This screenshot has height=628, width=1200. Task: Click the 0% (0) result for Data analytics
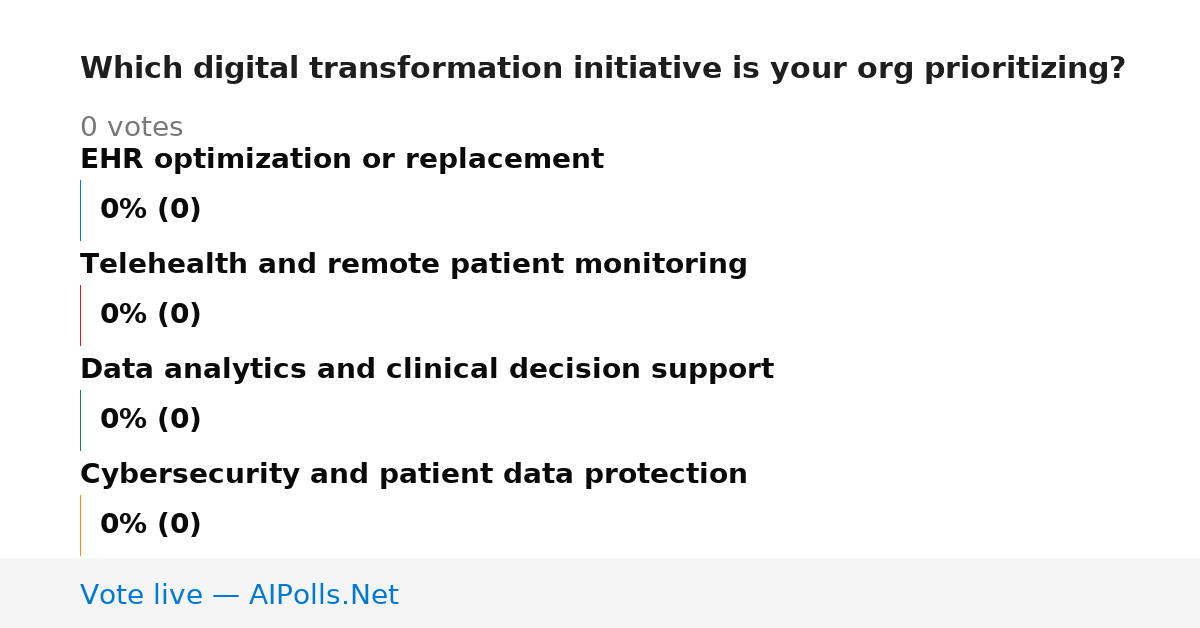point(151,420)
